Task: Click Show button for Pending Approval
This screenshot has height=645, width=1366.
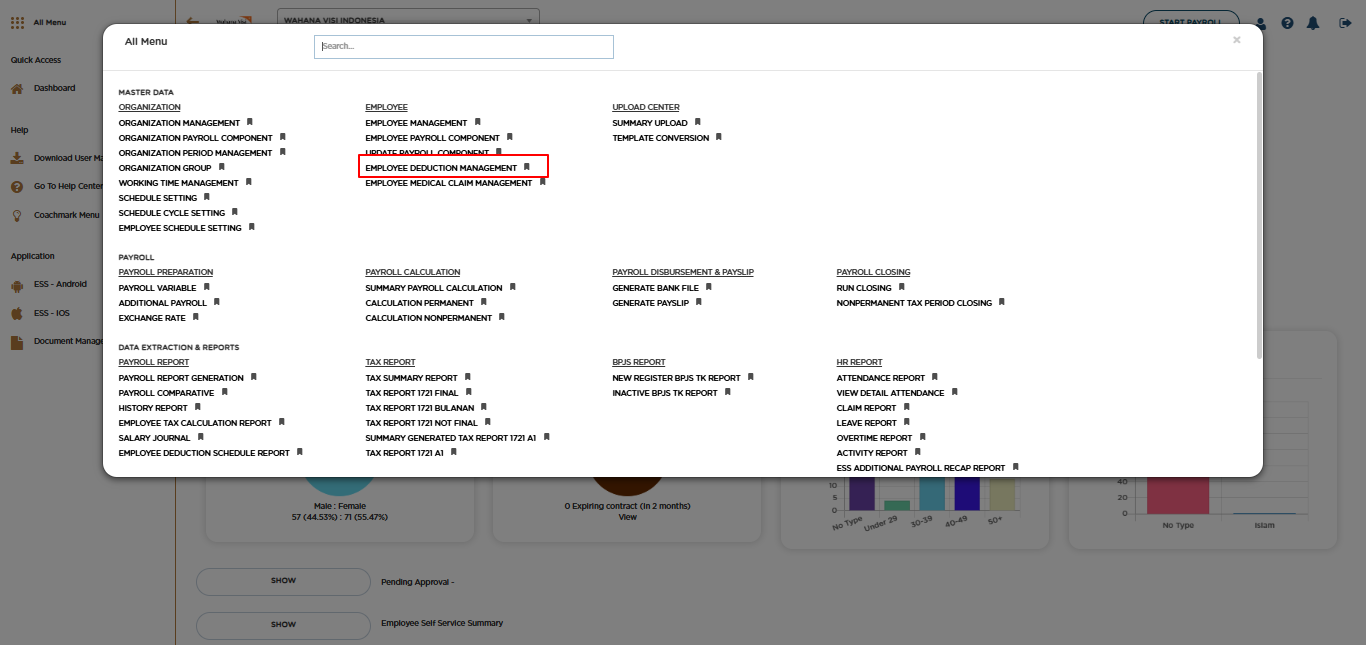Action: point(283,580)
